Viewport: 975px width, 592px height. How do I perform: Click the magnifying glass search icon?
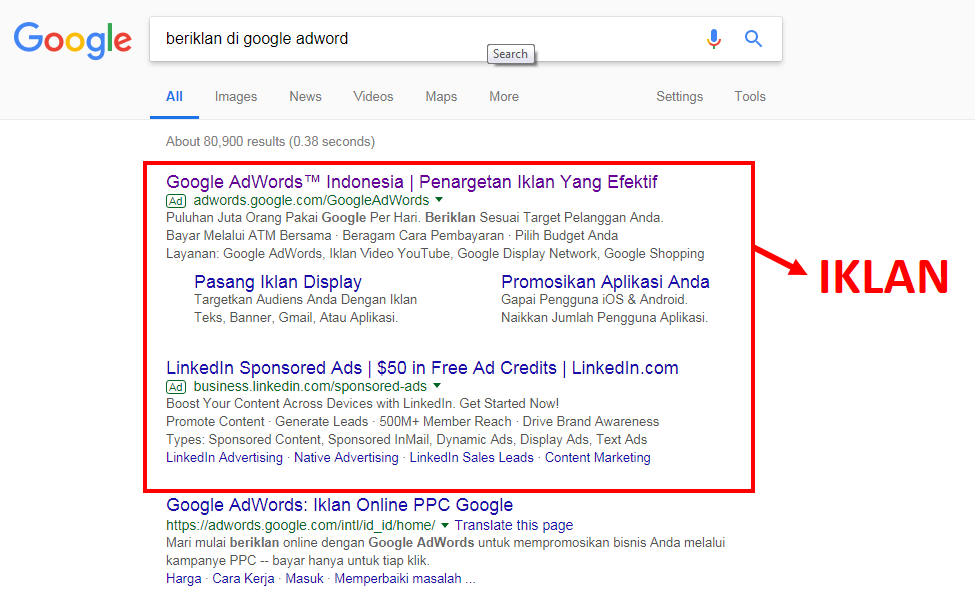tap(754, 39)
